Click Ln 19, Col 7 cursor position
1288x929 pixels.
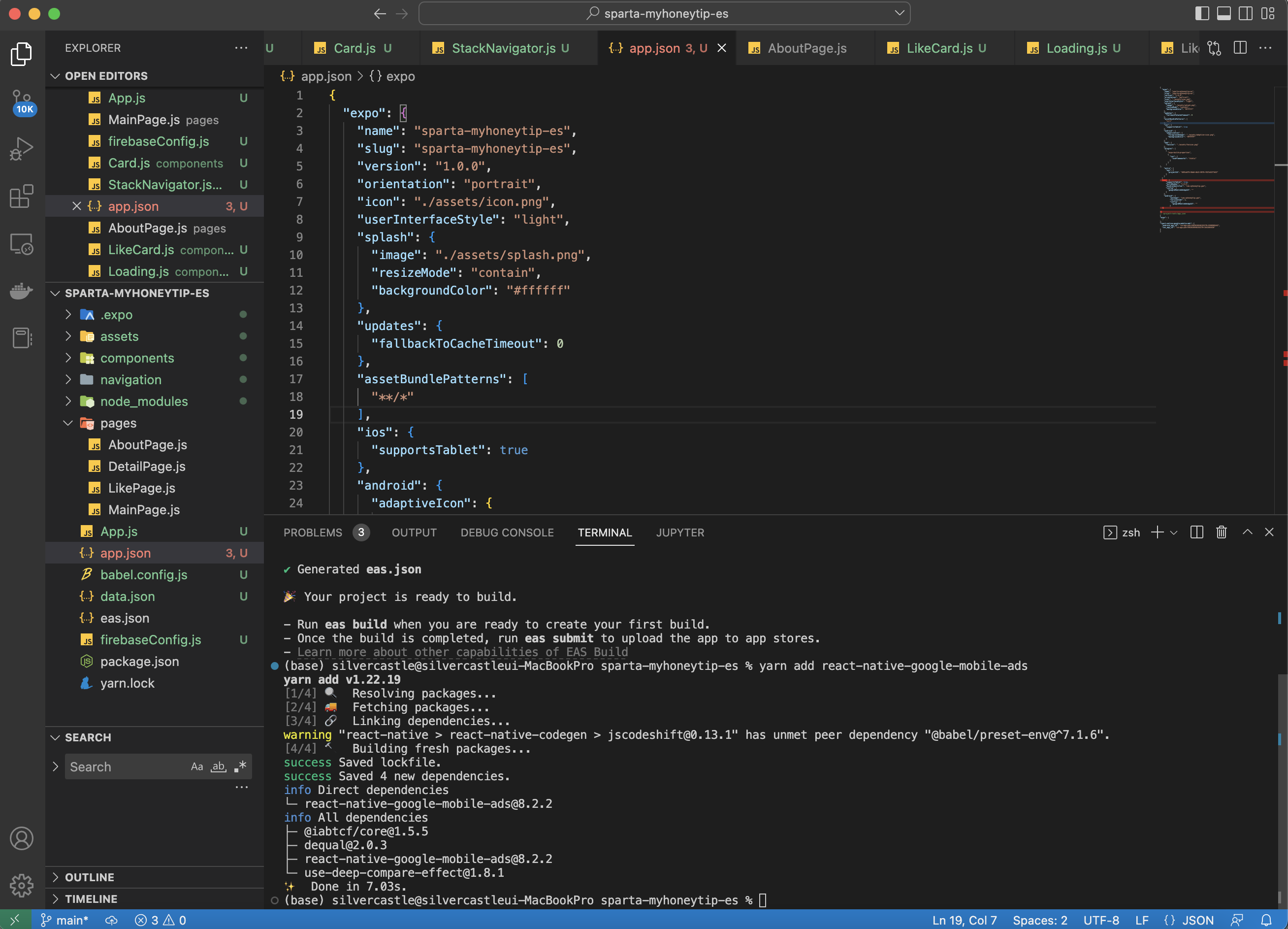click(x=965, y=920)
